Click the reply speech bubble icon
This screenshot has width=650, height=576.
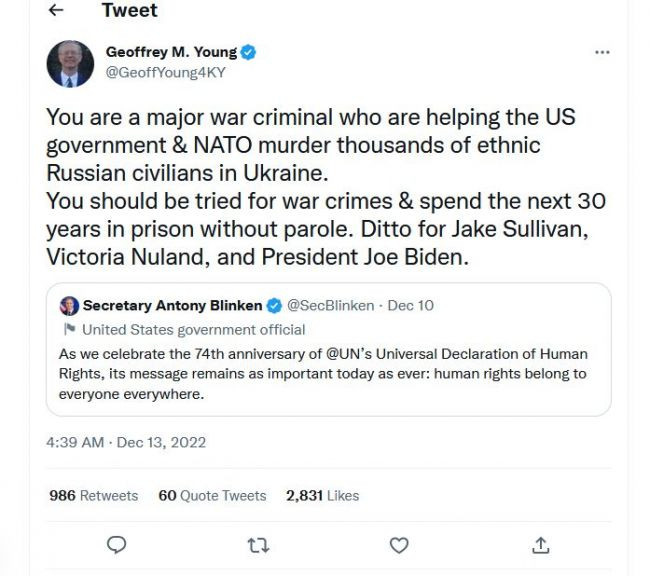(117, 545)
